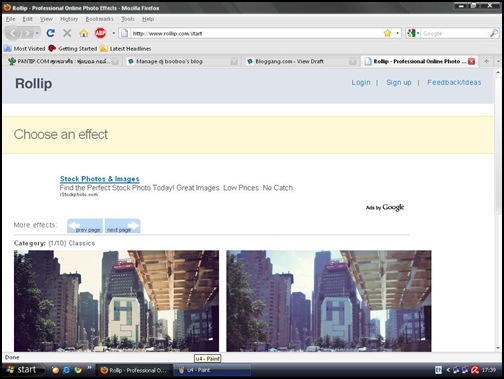Click the page icon in the address bar
Viewport: 504px width, 379px height.
pos(124,33)
